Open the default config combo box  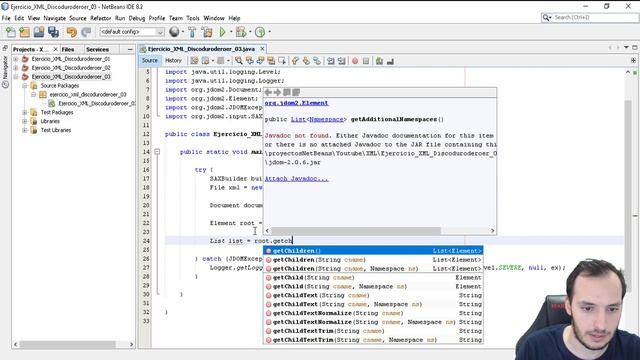click(132, 32)
